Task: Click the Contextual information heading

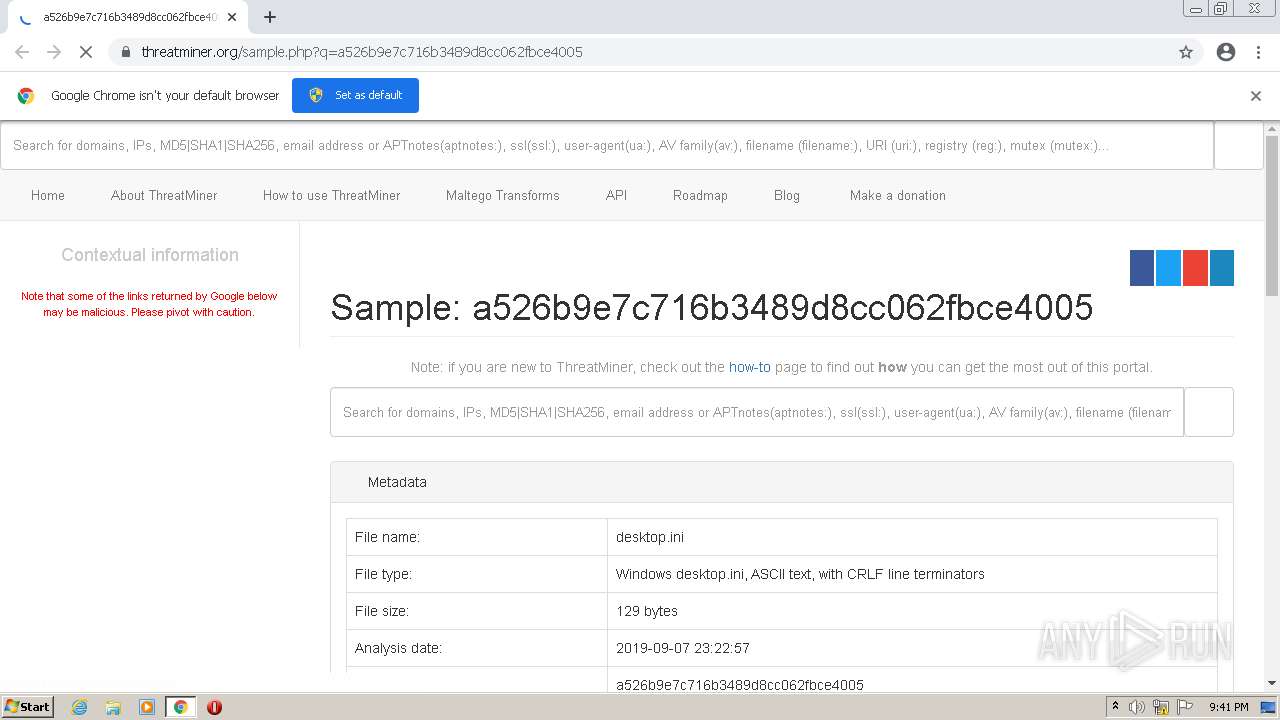Action: coord(150,255)
